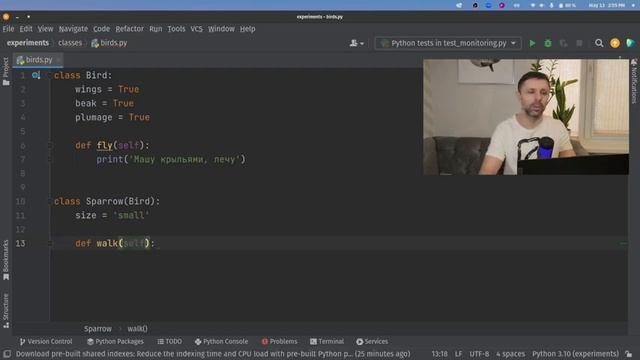Click the birds.py breadcrumb in navigation bar
Screen dimensions: 640x360
click(109, 43)
